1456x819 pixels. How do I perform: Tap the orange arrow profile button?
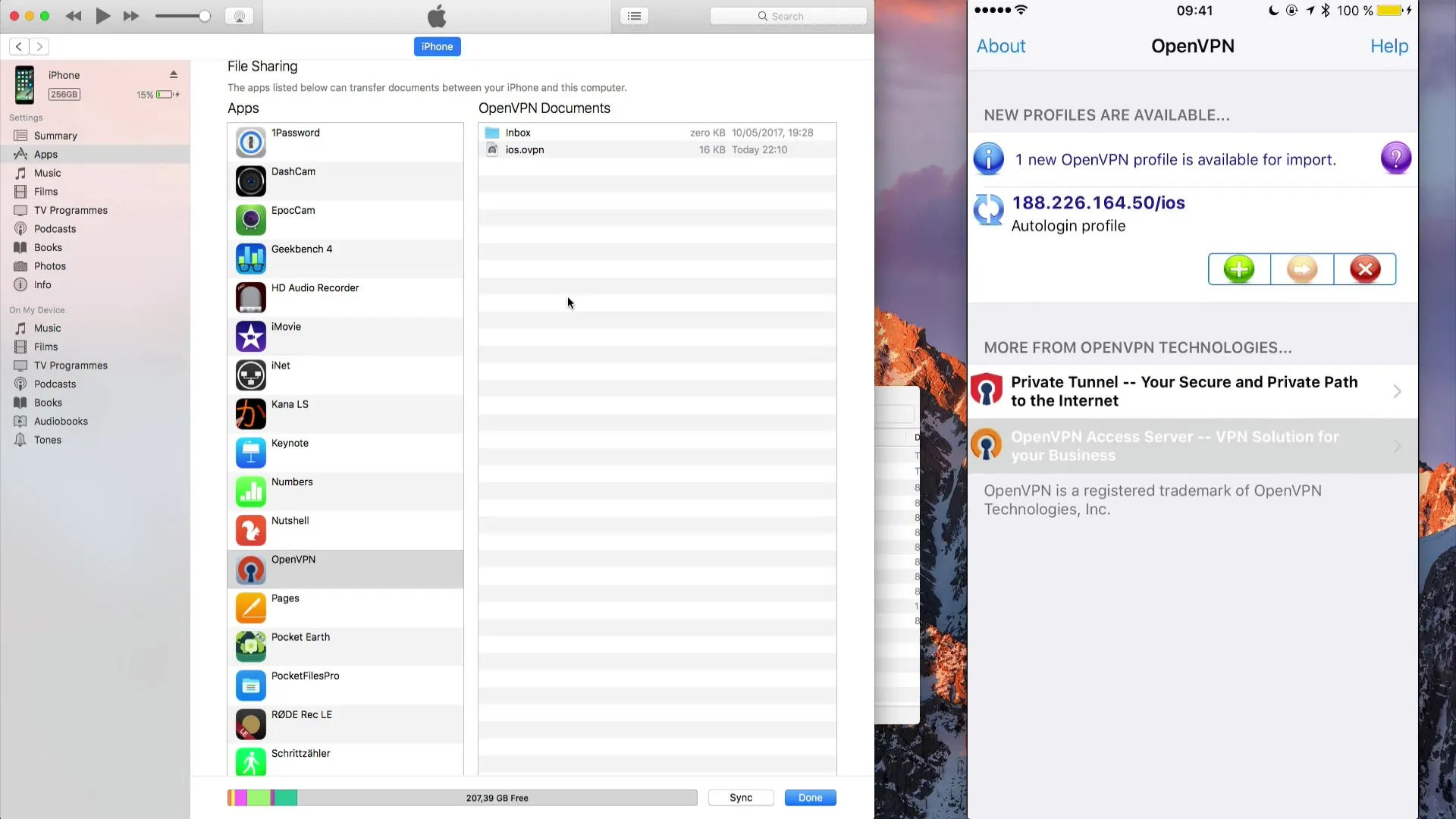(x=1302, y=269)
